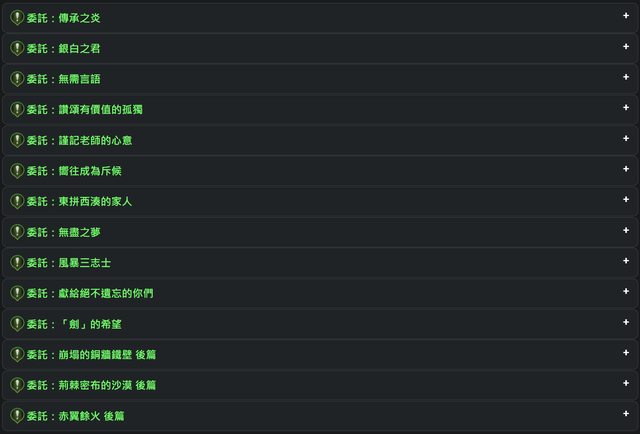
Task: Click quest marker icon beside 銀白之君
Action: tap(16, 48)
